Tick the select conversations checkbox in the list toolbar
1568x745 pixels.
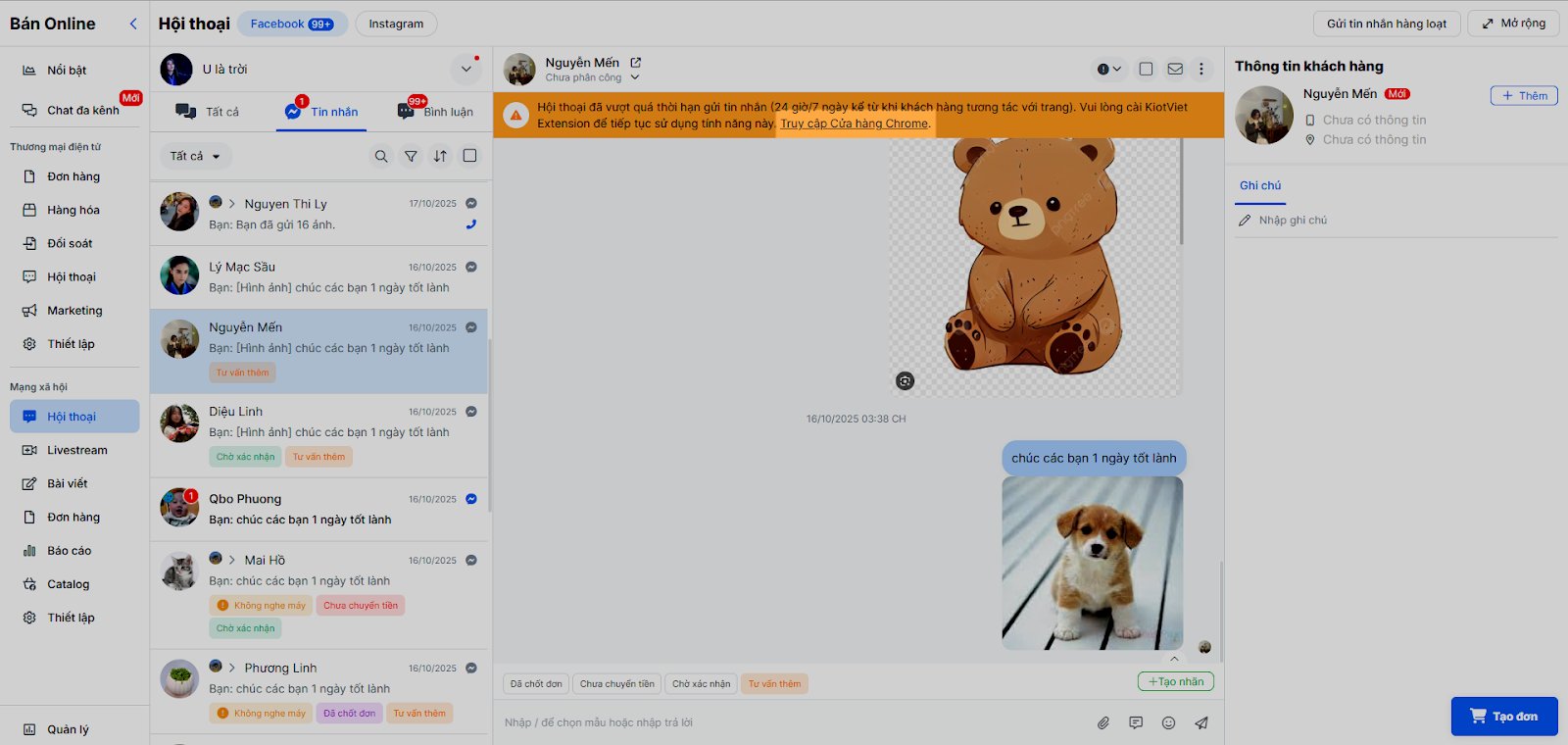(470, 156)
